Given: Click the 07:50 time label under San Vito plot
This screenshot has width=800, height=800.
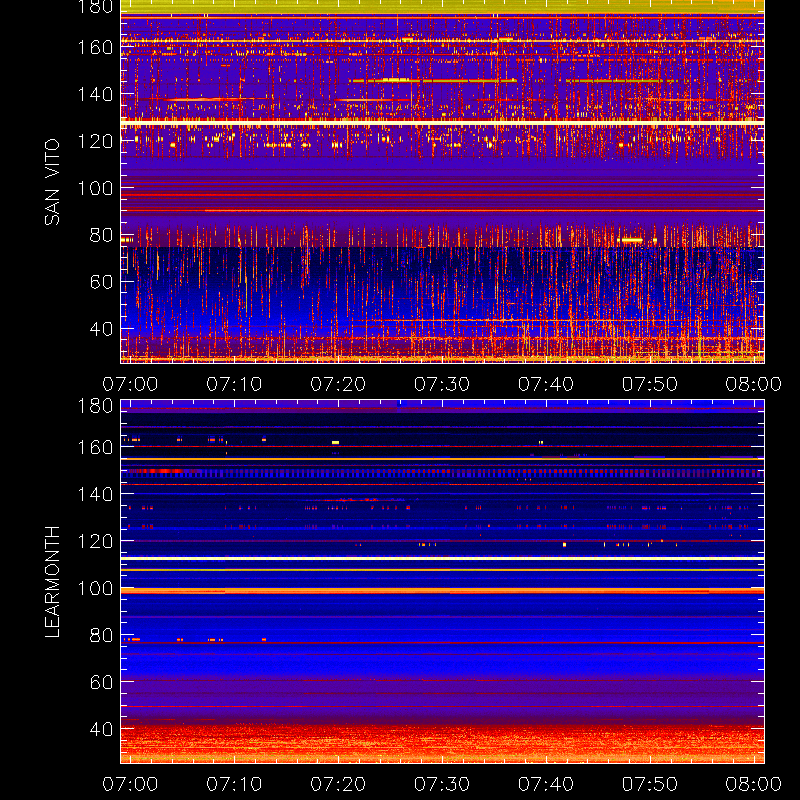Looking at the screenshot, I should 650,384.
